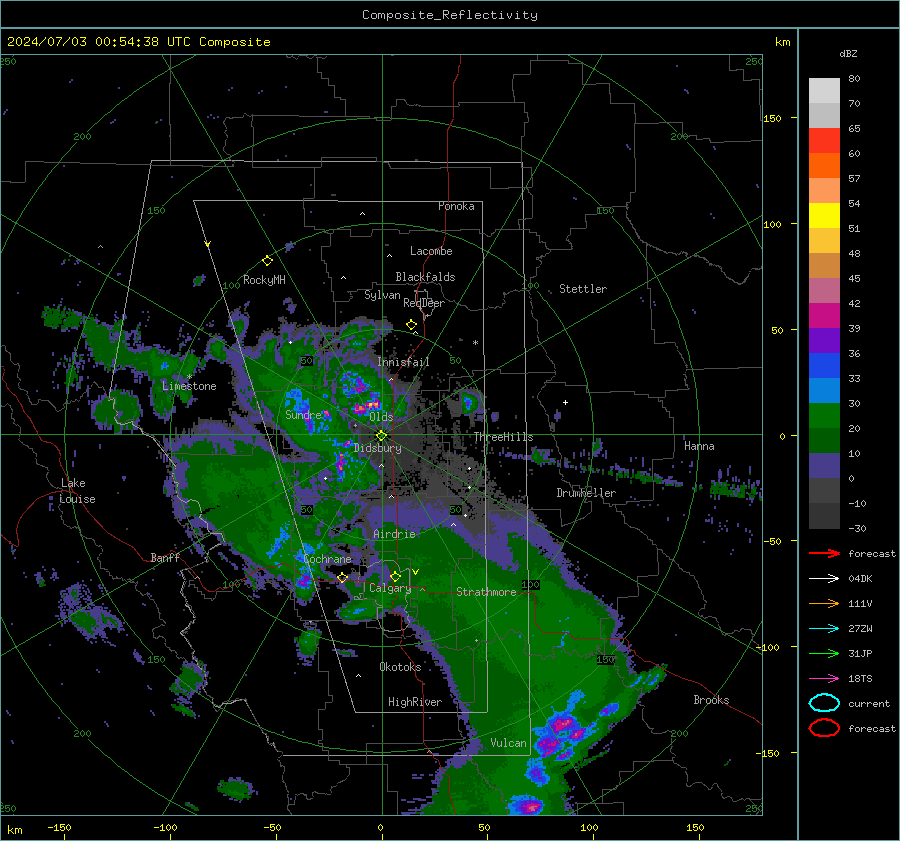
Task: Click the cyan current ellipse symbol
Action: [x=824, y=703]
